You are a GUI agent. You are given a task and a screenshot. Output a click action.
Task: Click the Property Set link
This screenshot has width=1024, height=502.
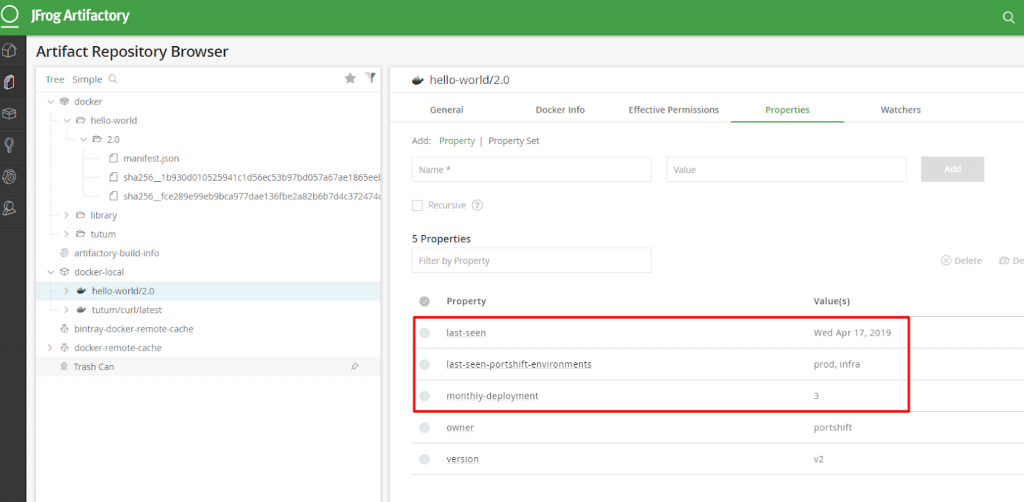click(x=513, y=141)
